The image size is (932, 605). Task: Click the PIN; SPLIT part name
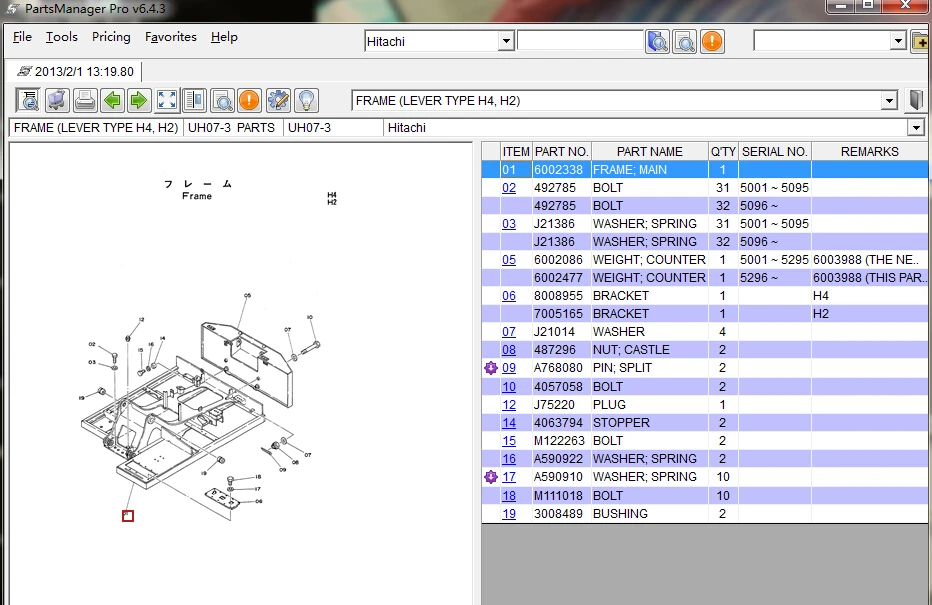[x=622, y=368]
